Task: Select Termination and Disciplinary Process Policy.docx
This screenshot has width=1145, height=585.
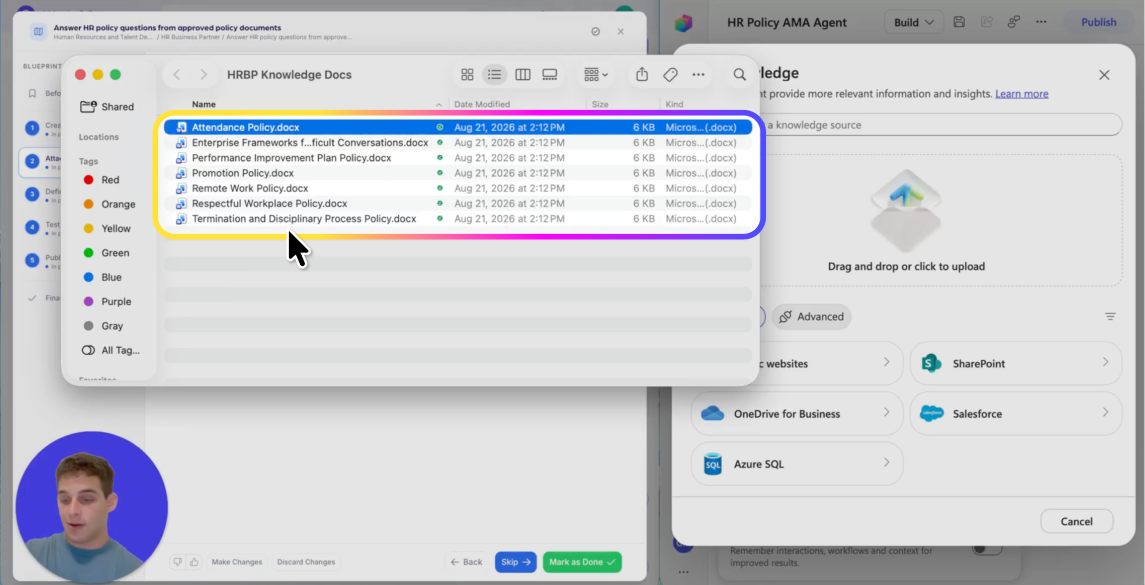Action: pos(458,219)
